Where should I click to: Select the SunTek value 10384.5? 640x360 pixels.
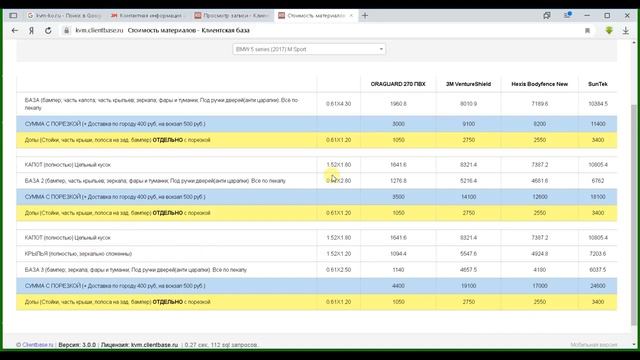point(598,104)
